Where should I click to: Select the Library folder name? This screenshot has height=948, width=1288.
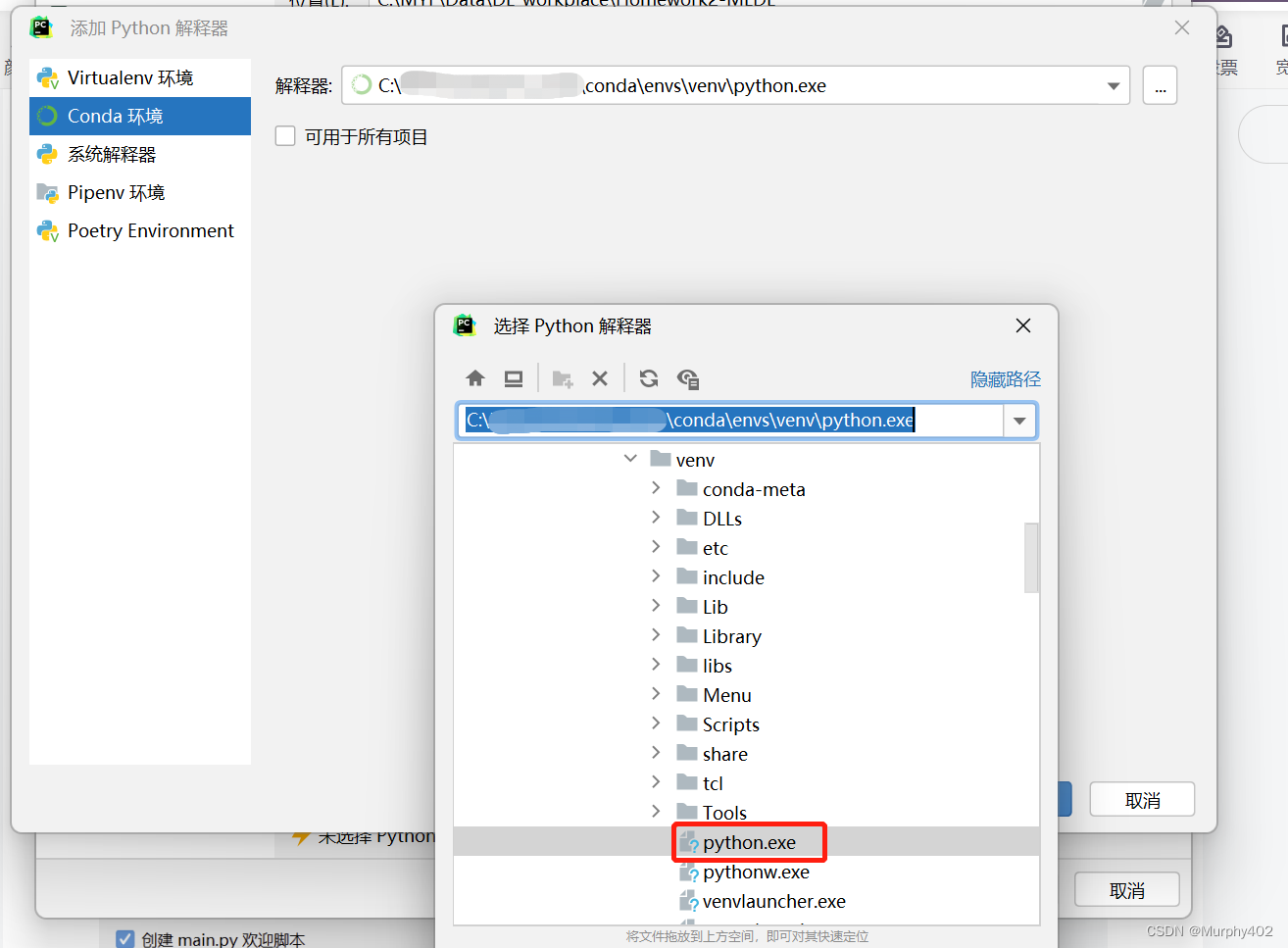[732, 636]
